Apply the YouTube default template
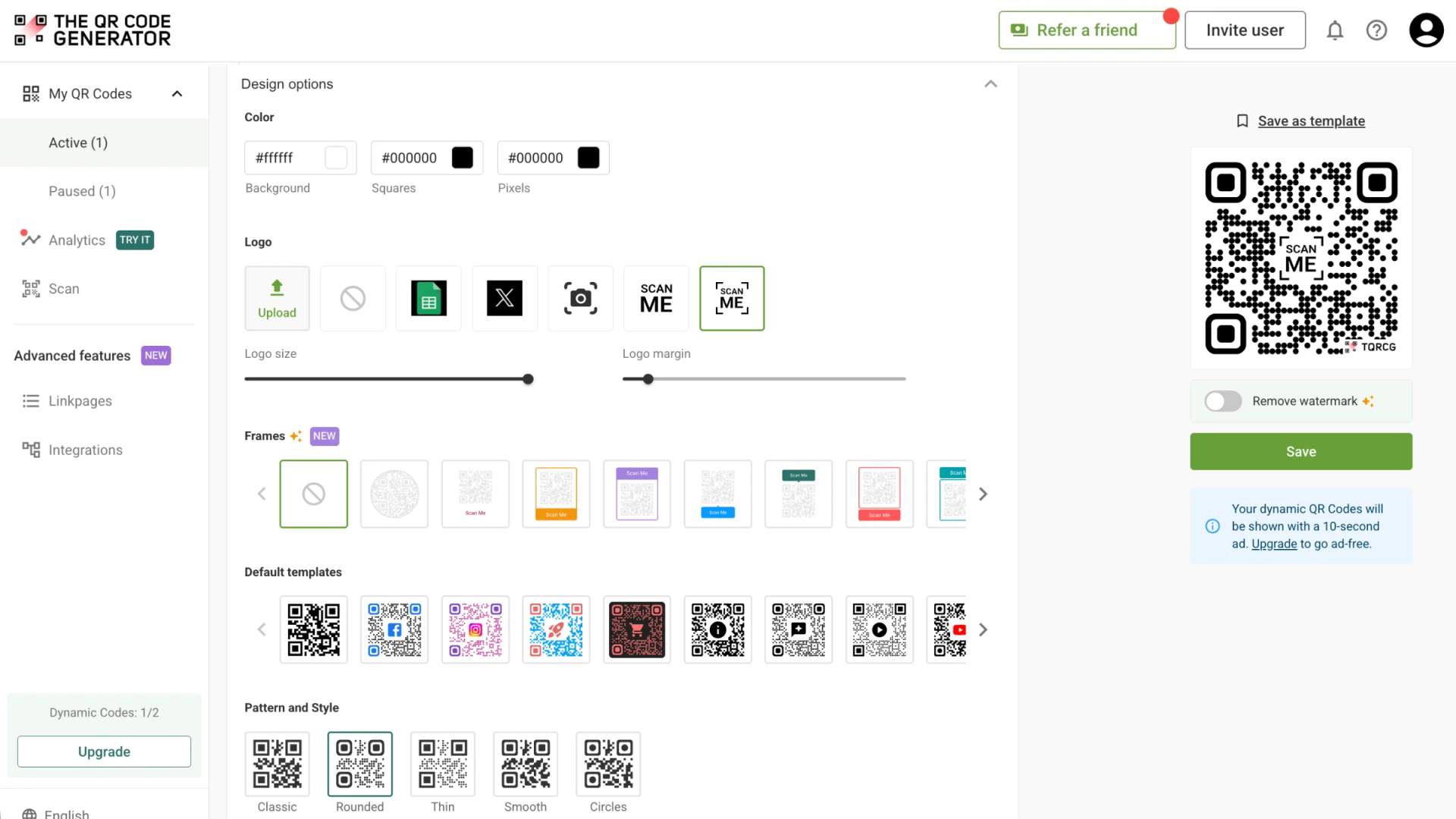 pyautogui.click(x=948, y=629)
